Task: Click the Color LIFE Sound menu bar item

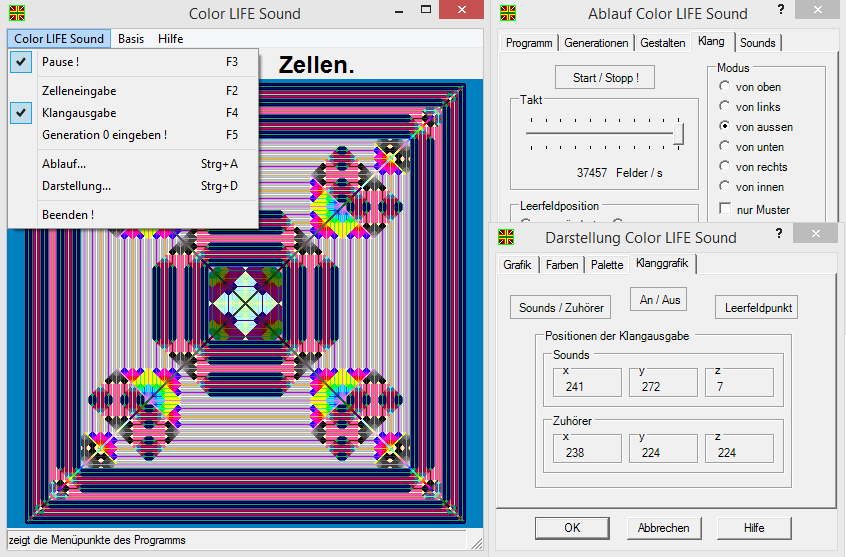Action: pyautogui.click(x=59, y=39)
